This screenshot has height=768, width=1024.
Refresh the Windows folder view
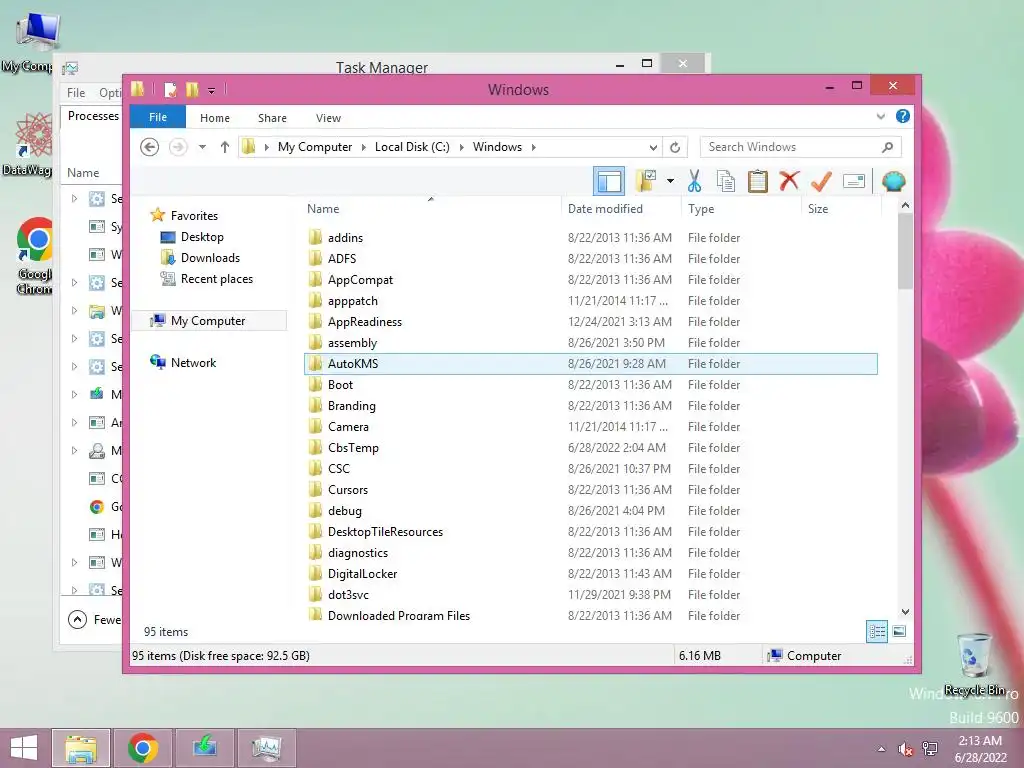(x=675, y=147)
